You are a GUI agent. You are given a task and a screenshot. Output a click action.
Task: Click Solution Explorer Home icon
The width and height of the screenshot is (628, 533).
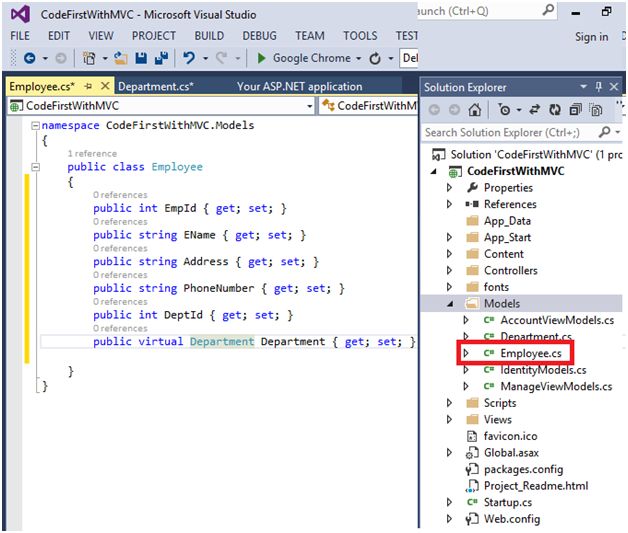474,110
